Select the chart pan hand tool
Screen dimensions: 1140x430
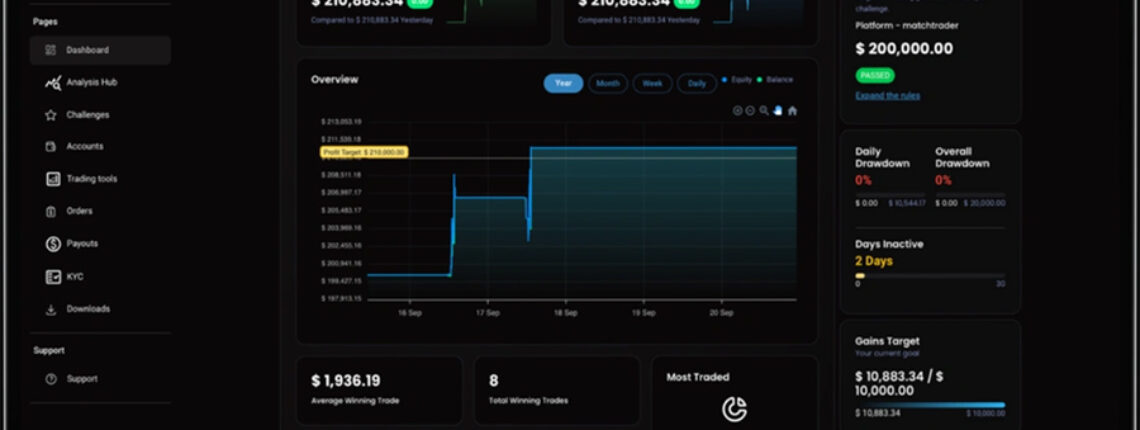(x=778, y=111)
